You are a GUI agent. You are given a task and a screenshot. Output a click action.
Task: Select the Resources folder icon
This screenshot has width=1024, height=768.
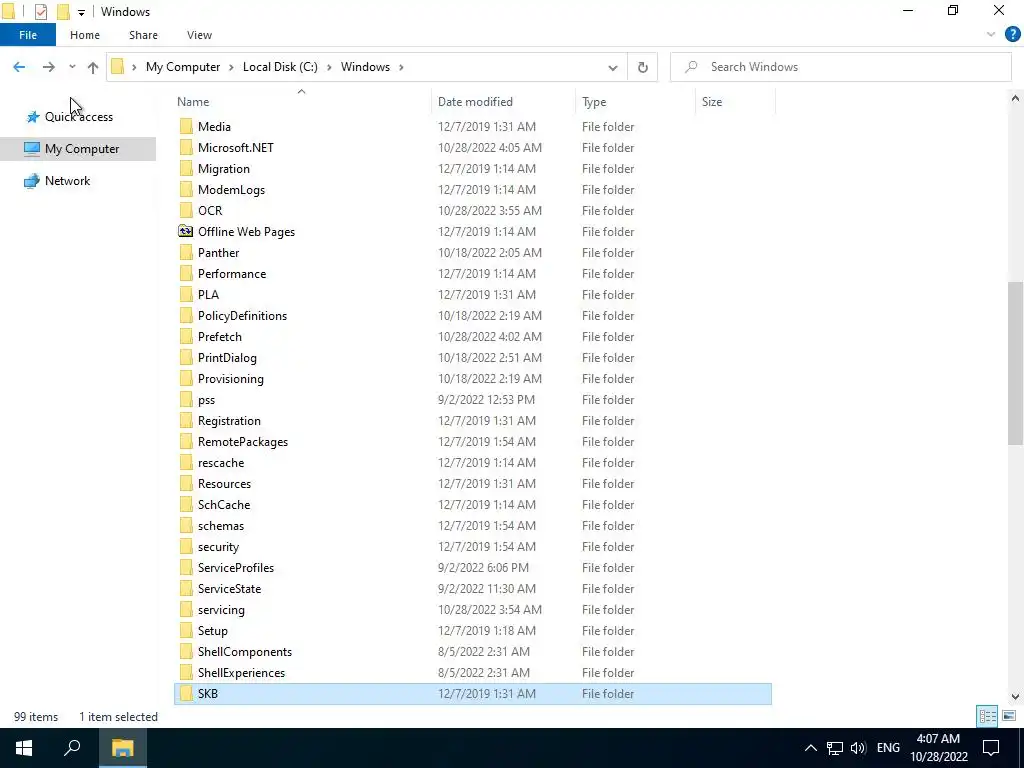186,484
